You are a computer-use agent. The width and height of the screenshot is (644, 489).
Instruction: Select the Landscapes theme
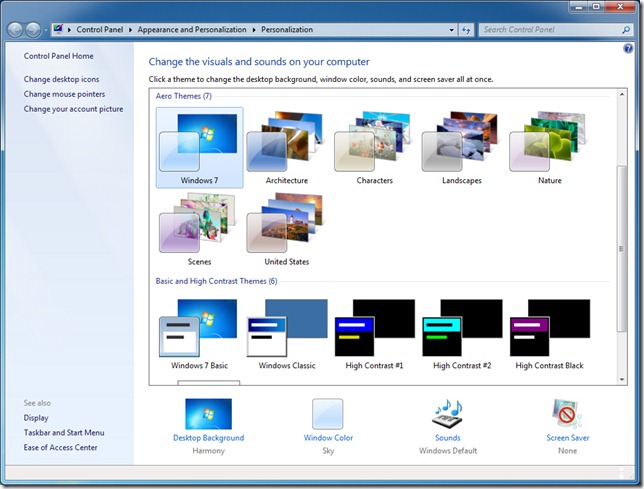(x=462, y=145)
